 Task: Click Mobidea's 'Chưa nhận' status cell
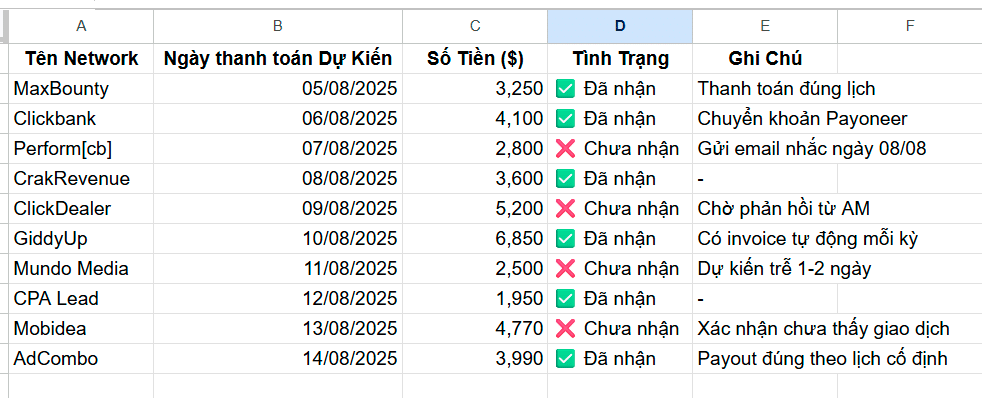(x=620, y=329)
